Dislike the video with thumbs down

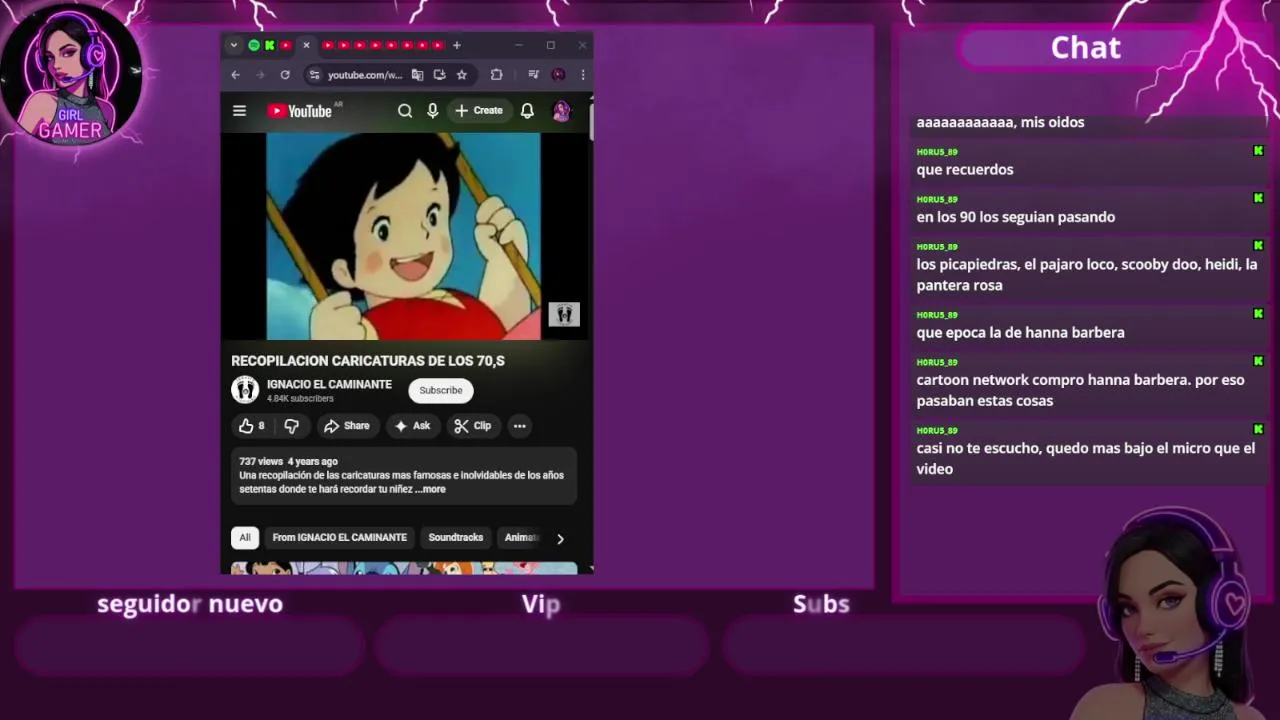(291, 426)
